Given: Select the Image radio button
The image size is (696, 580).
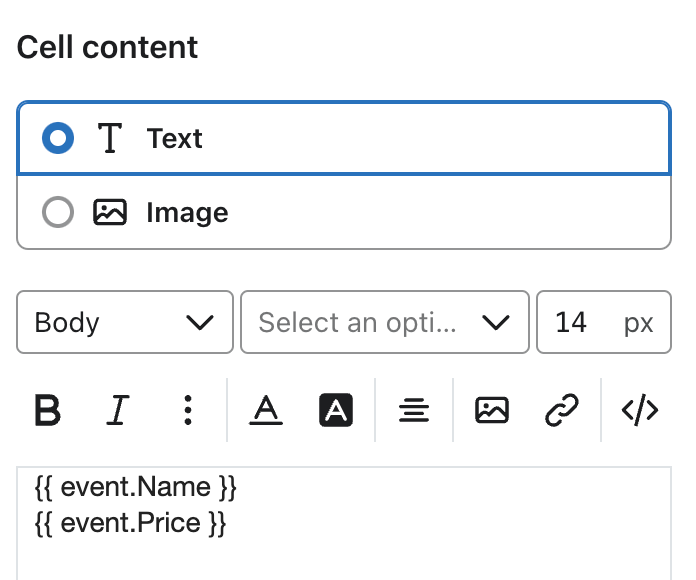Looking at the screenshot, I should coord(58,213).
